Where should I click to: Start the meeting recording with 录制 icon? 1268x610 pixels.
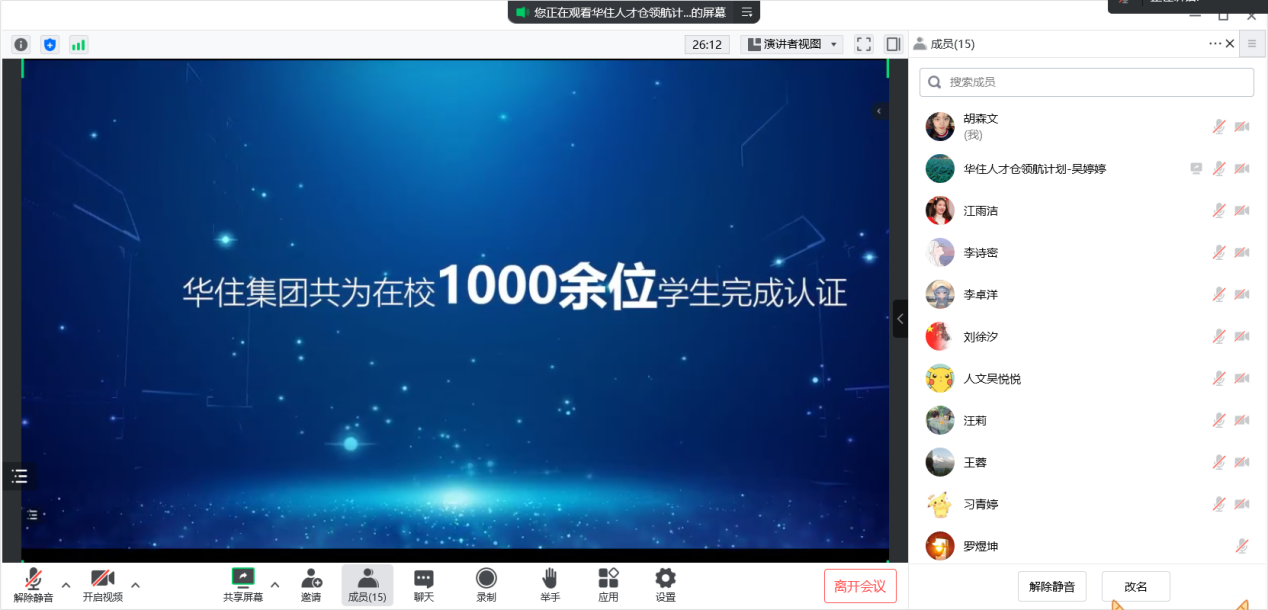pyautogui.click(x=485, y=585)
